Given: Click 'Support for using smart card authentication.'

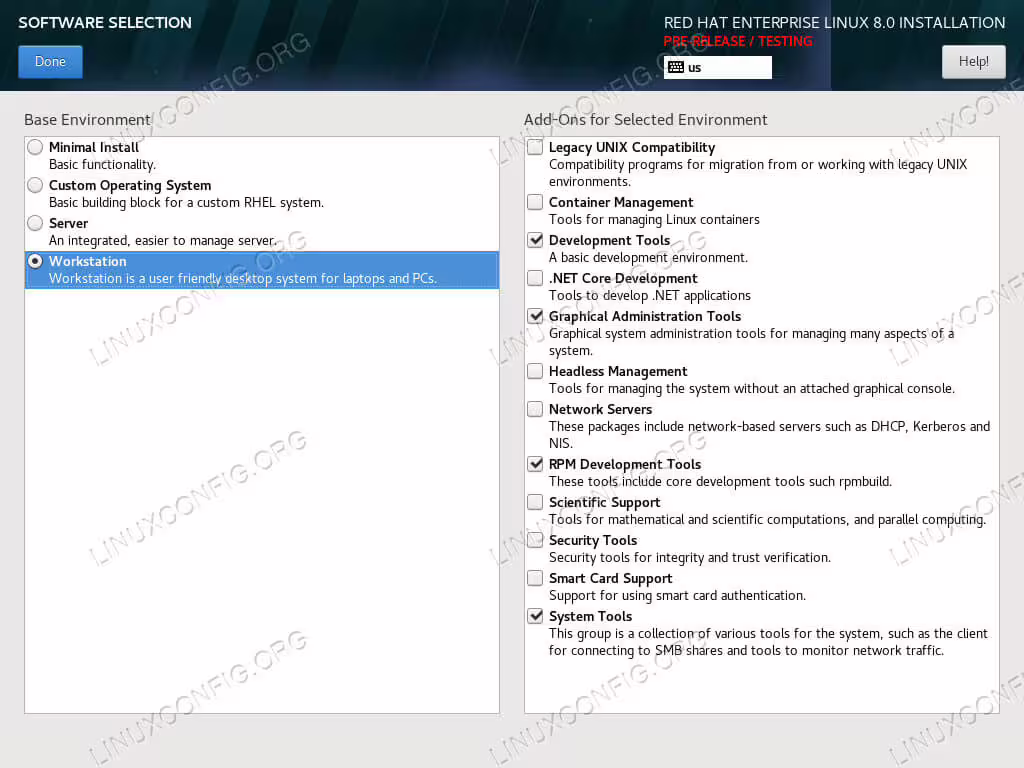Looking at the screenshot, I should [x=677, y=596].
